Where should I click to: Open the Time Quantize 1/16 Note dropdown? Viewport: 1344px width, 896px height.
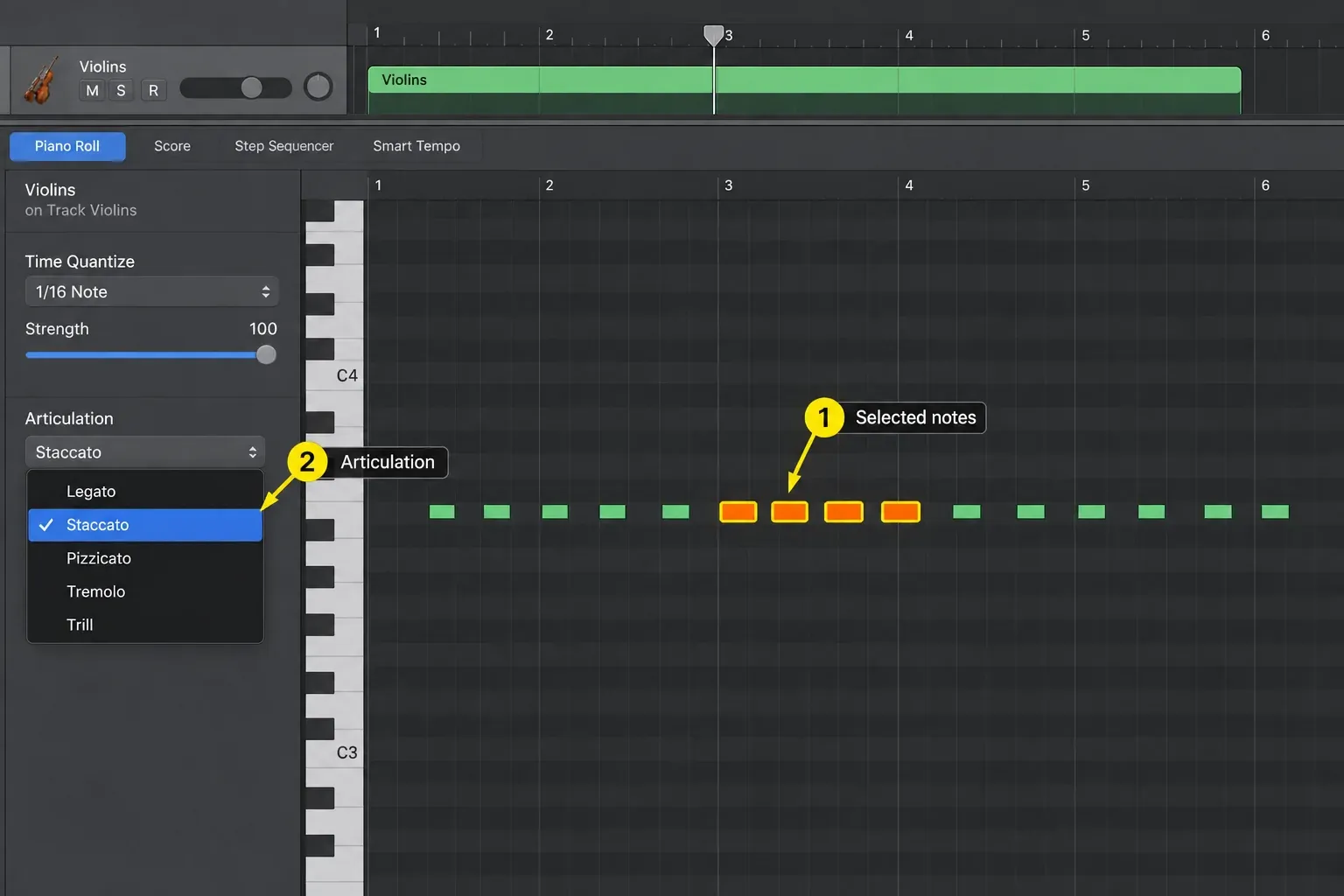pos(151,291)
